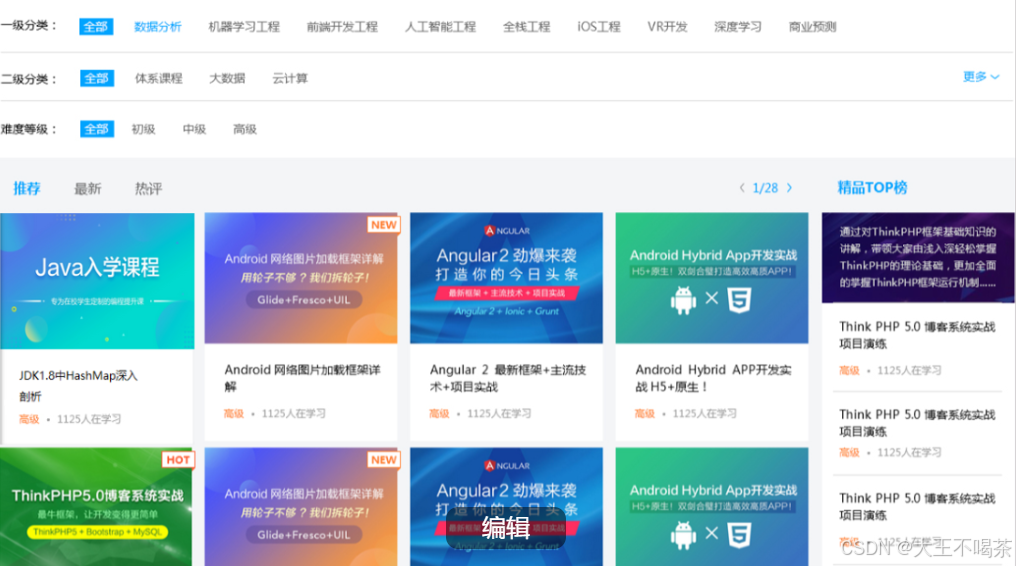Filter by 数据分析 category
The width and height of the screenshot is (1016, 566).
[x=157, y=27]
